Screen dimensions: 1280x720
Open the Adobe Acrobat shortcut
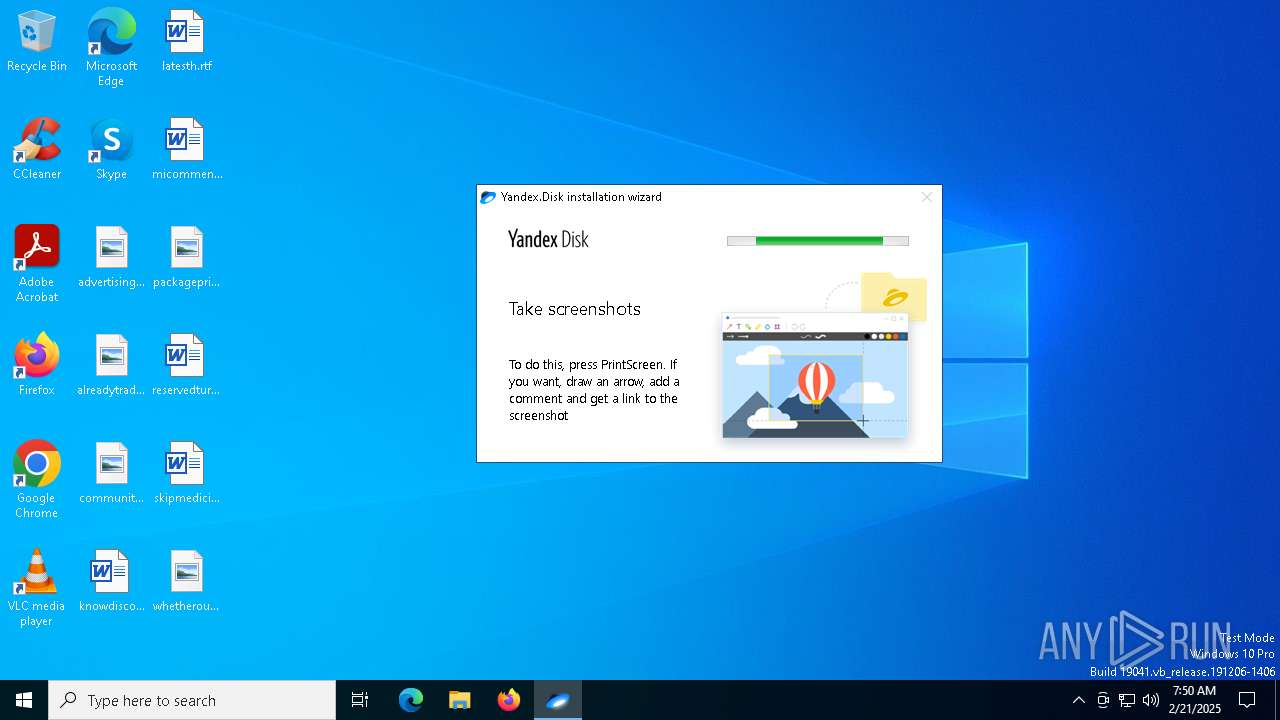coord(37,264)
